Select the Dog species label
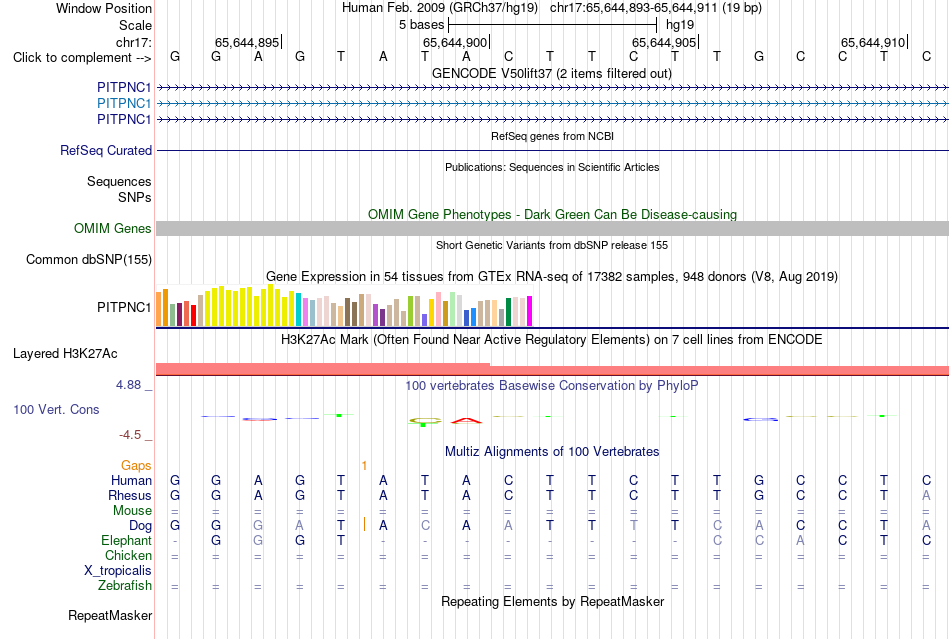Viewport: 950px width, 639px height. 140,526
